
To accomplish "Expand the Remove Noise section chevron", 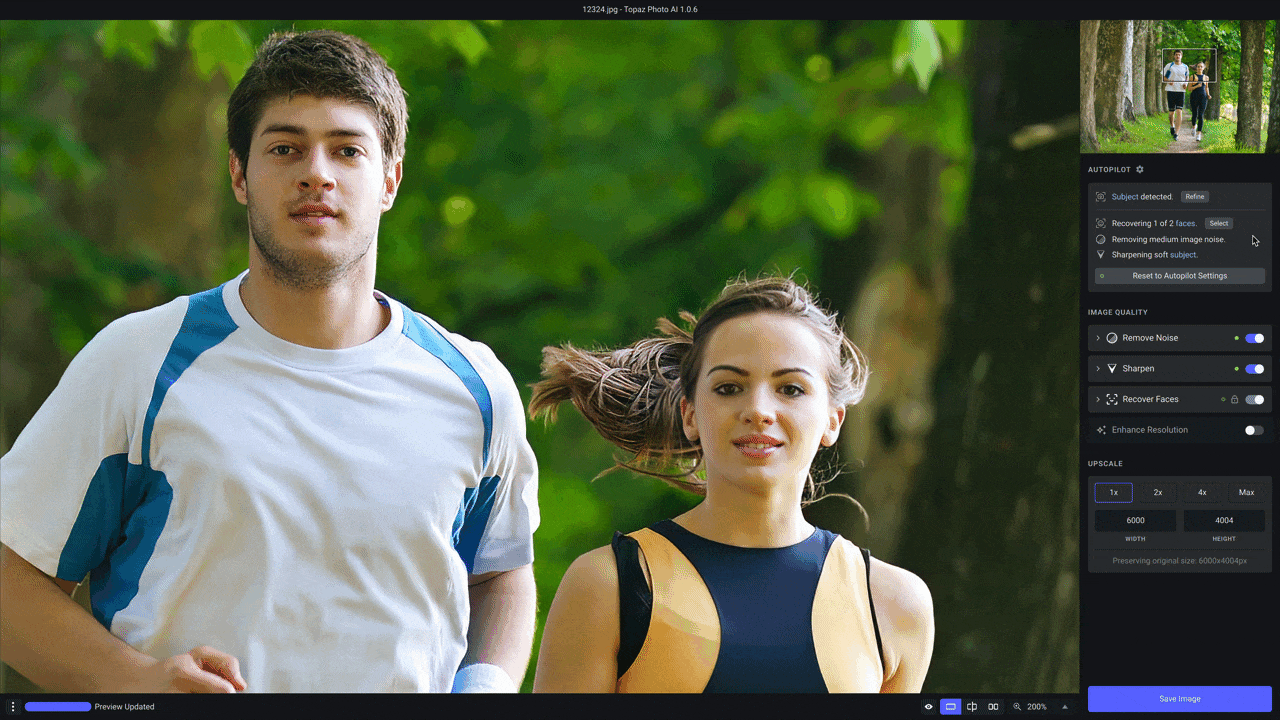I will 1098,338.
